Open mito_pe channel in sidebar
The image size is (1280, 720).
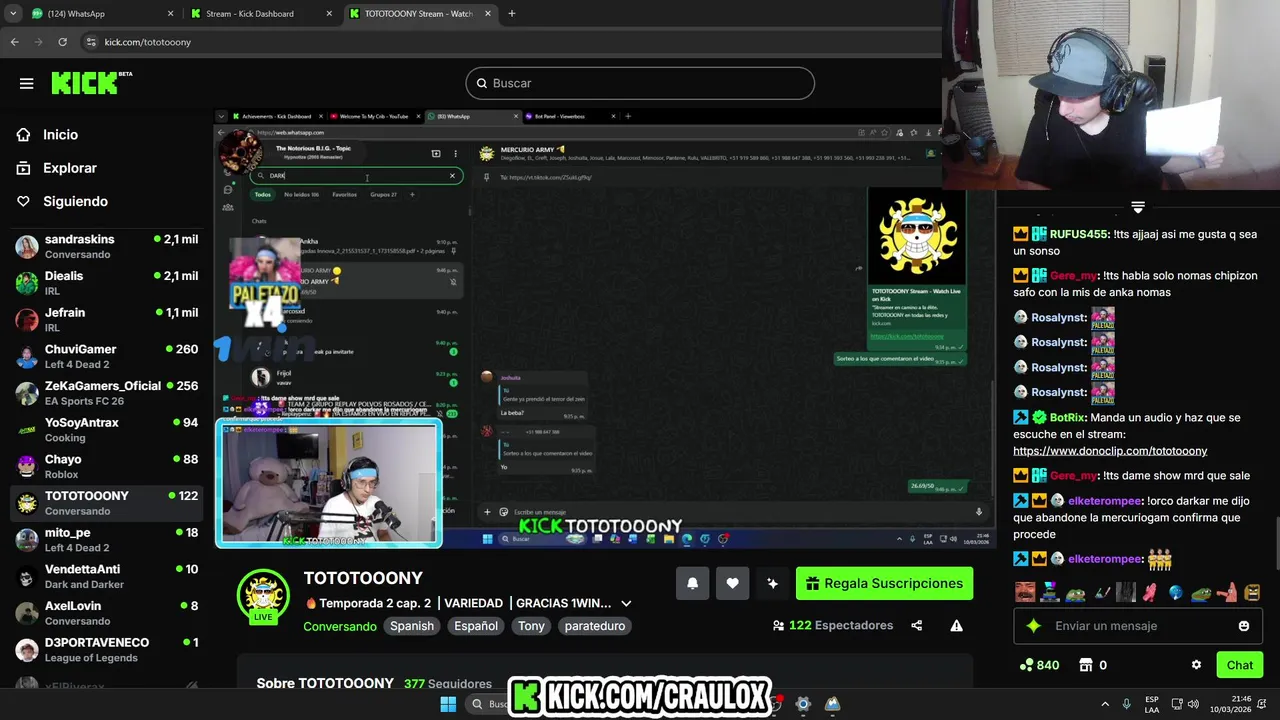click(x=106, y=540)
